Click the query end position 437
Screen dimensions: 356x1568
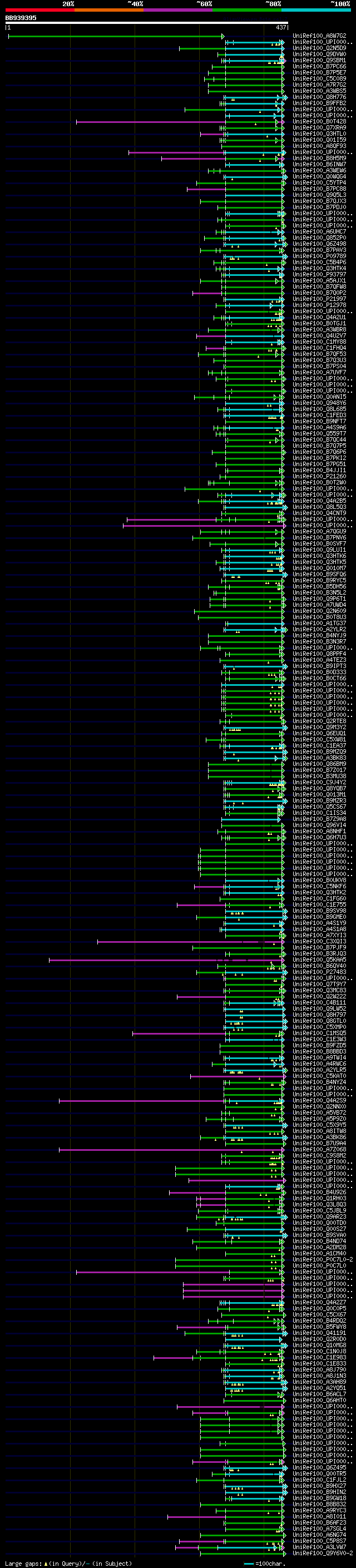[x=280, y=27]
